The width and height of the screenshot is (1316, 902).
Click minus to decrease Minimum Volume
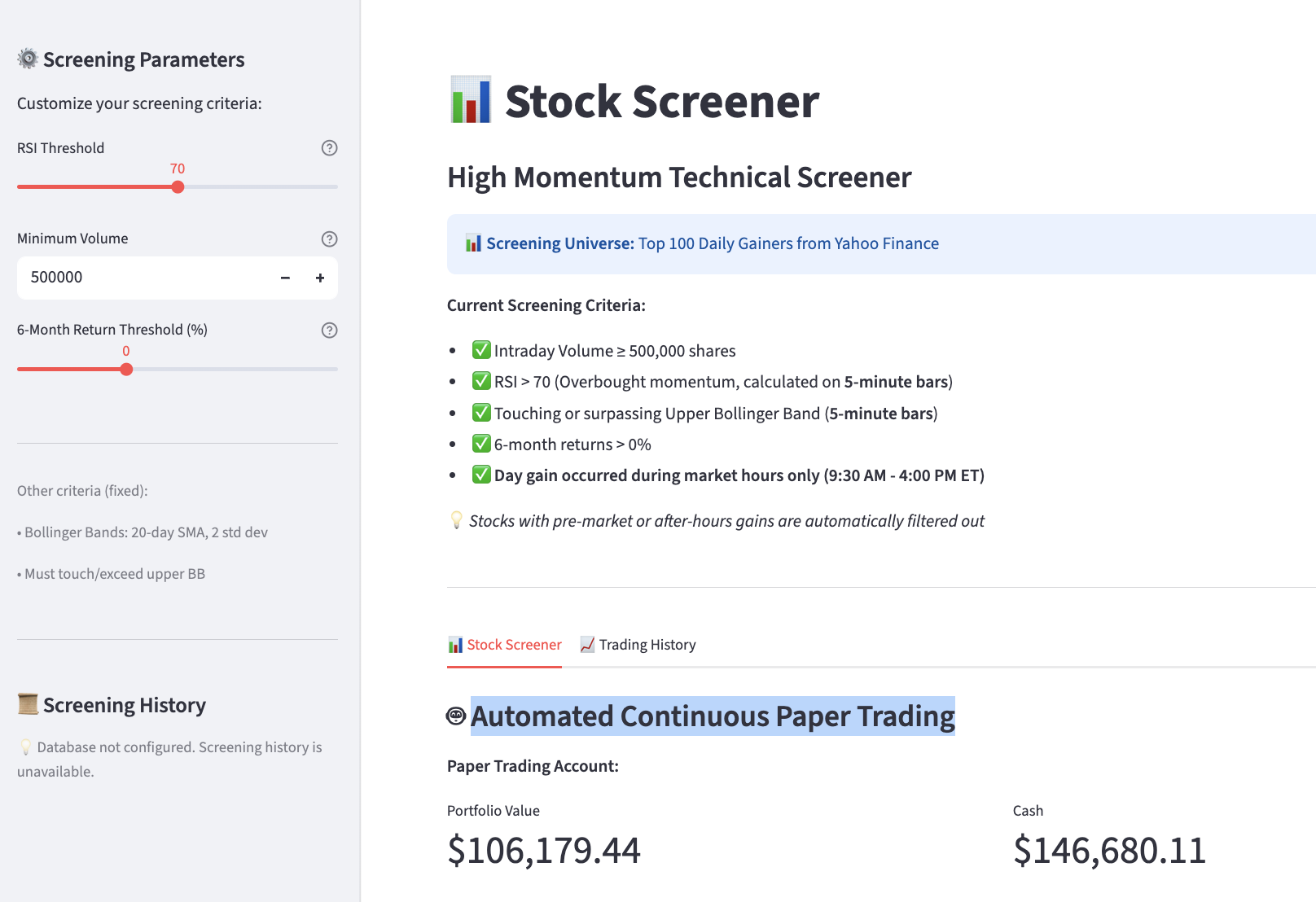point(284,278)
